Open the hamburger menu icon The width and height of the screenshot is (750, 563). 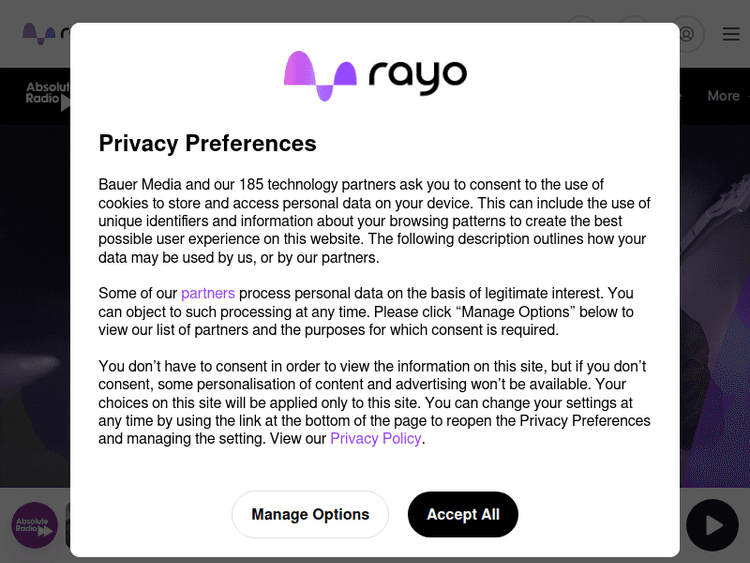(x=731, y=34)
